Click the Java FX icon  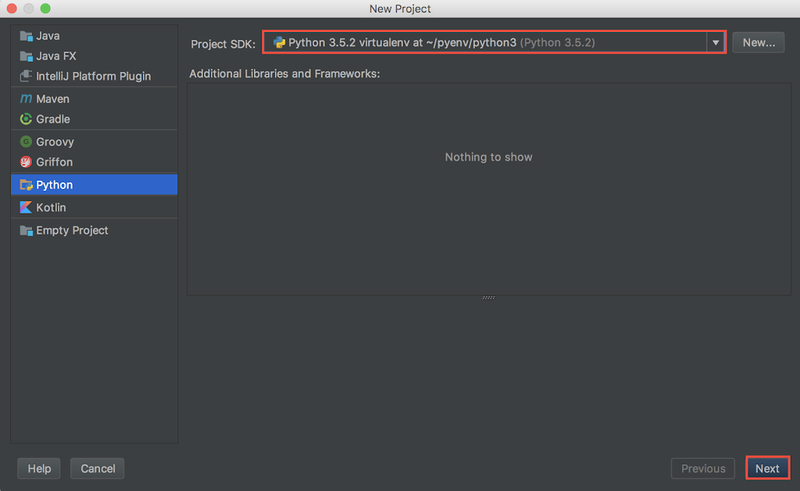click(26, 56)
